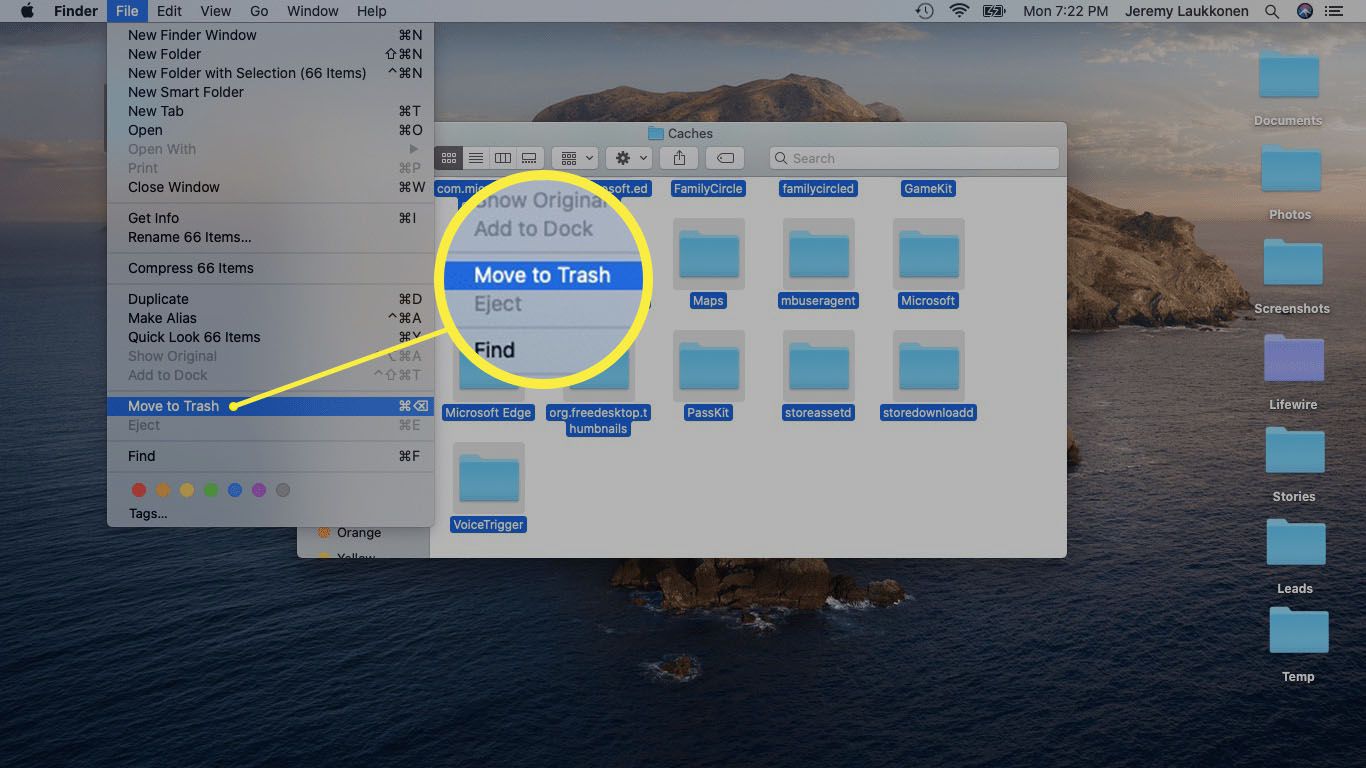Switch Finder to gallery view

click(x=530, y=158)
